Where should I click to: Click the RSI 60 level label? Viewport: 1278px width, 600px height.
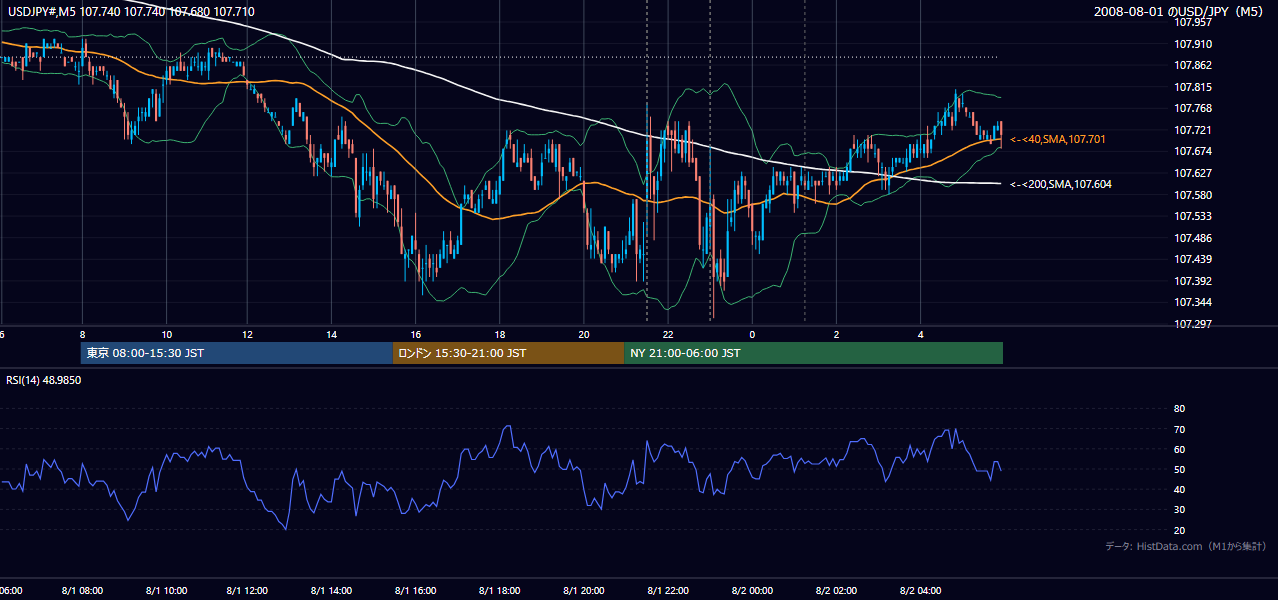(1179, 449)
